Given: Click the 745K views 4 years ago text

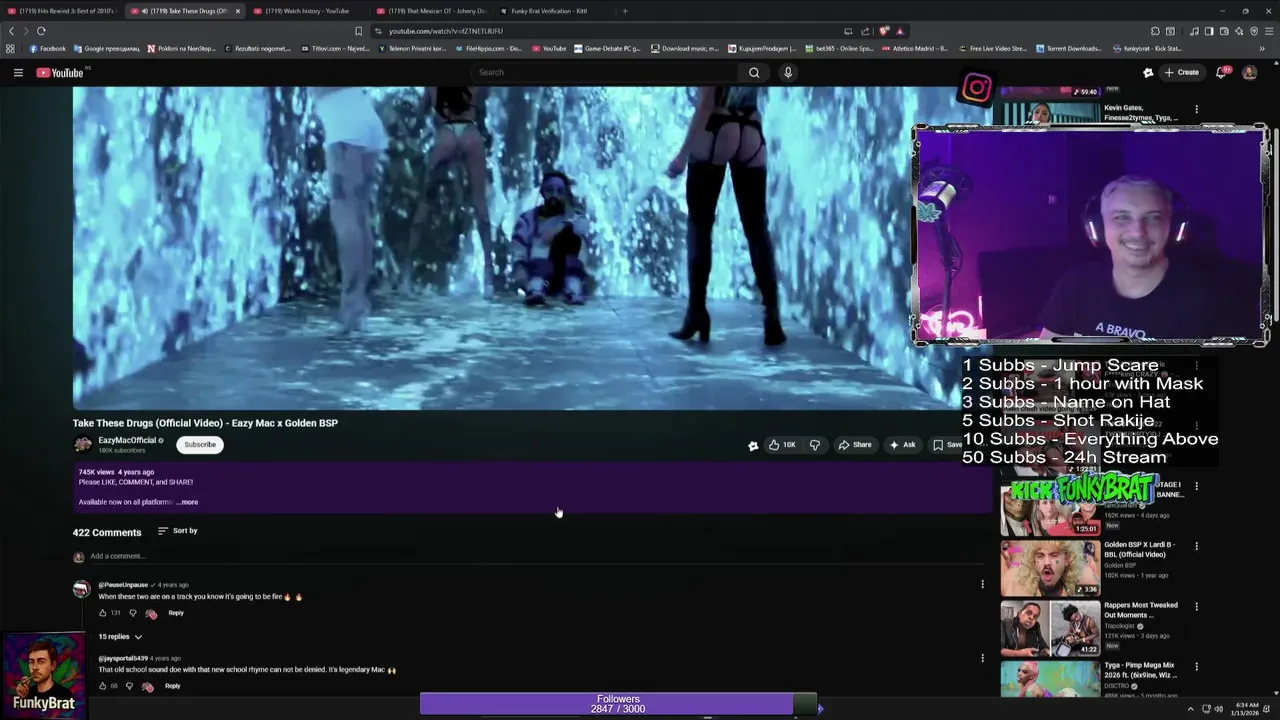Looking at the screenshot, I should (117, 472).
